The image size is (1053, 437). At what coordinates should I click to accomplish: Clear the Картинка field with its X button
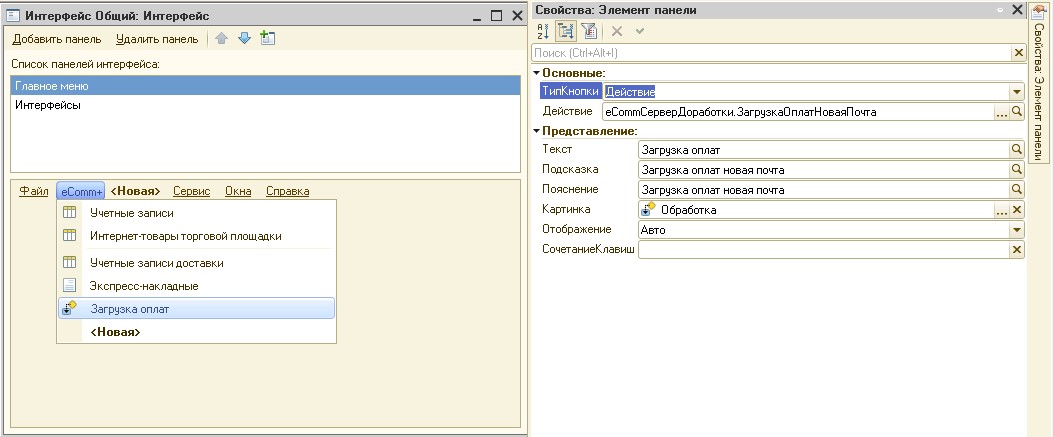[1018, 210]
